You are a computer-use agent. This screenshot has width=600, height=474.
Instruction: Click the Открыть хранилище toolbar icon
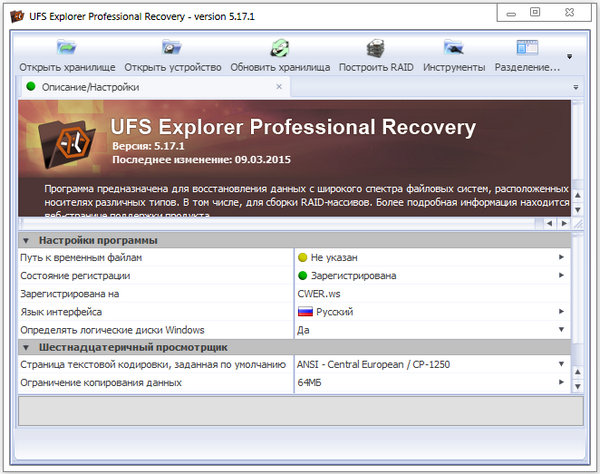[x=67, y=48]
